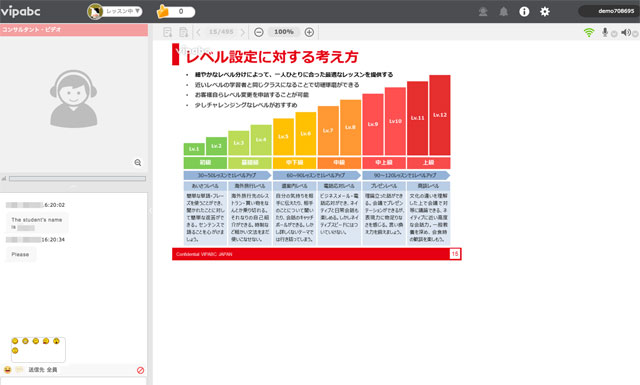Click the faded icon next to emoji button
This screenshot has width=640, height=385.
(x=19, y=370)
